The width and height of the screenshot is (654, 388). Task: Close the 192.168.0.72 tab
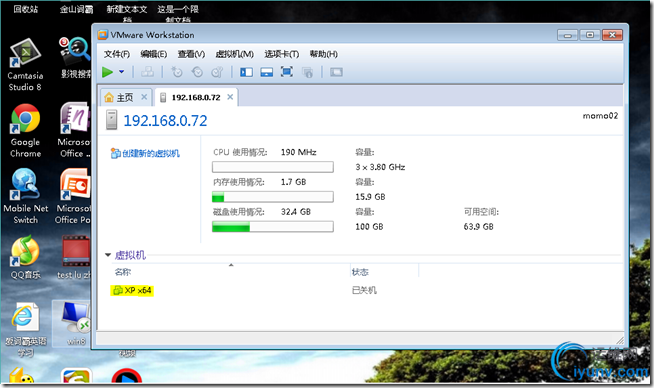pyautogui.click(x=230, y=97)
